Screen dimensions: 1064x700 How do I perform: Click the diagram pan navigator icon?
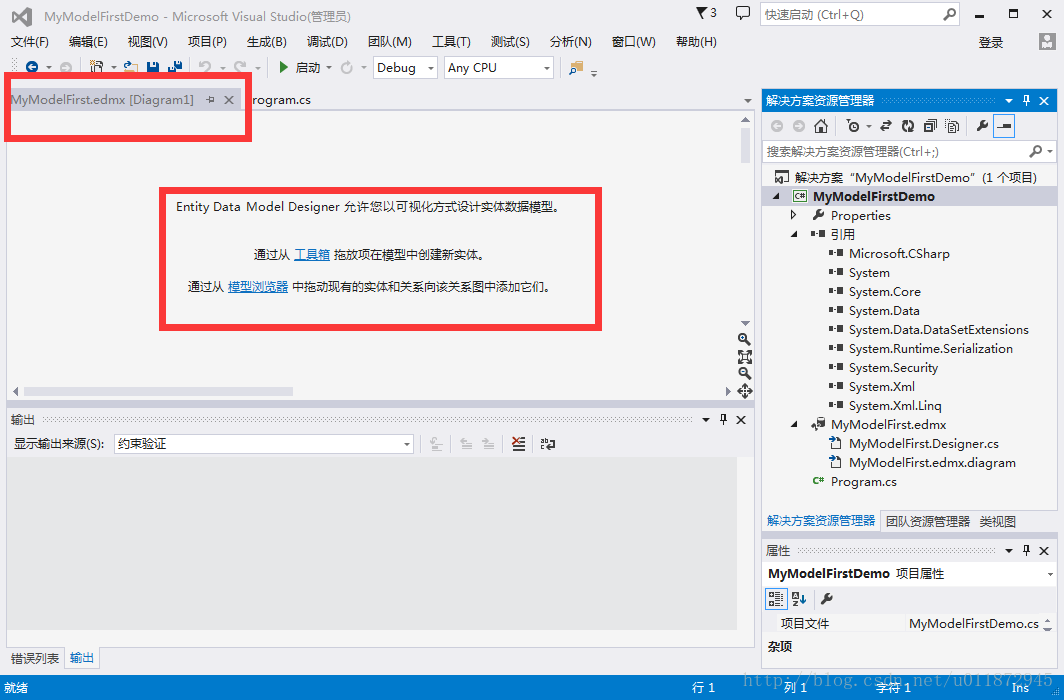pyautogui.click(x=744, y=391)
